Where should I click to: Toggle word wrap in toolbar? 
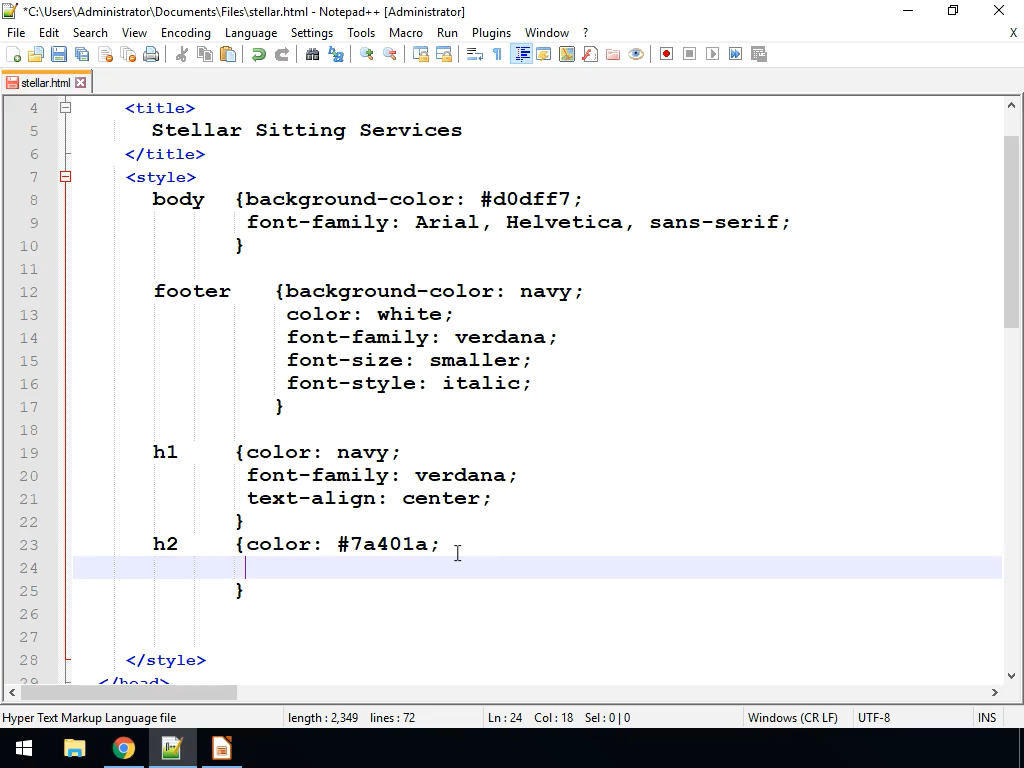click(x=475, y=54)
